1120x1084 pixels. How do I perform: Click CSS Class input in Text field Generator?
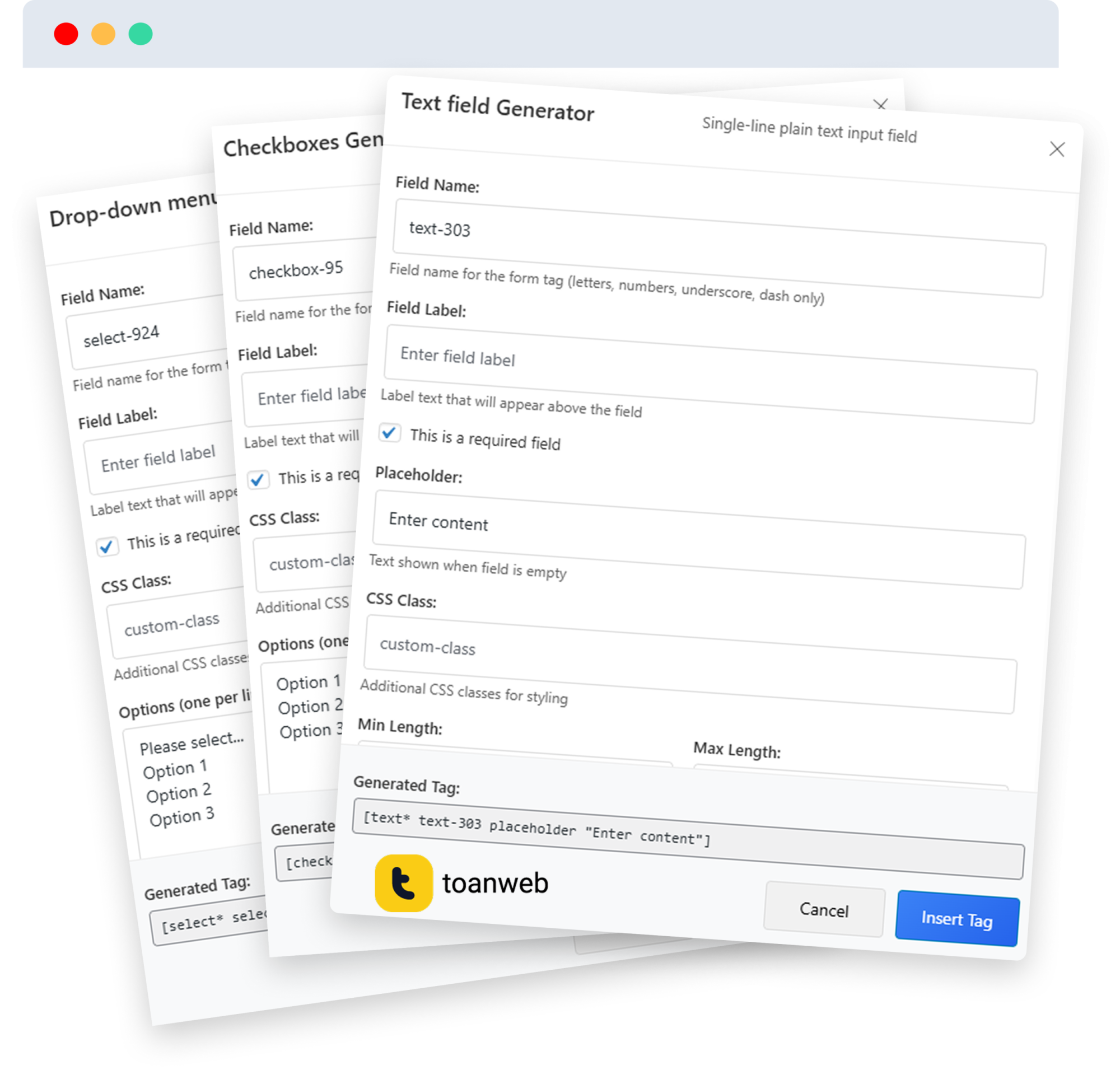690,664
